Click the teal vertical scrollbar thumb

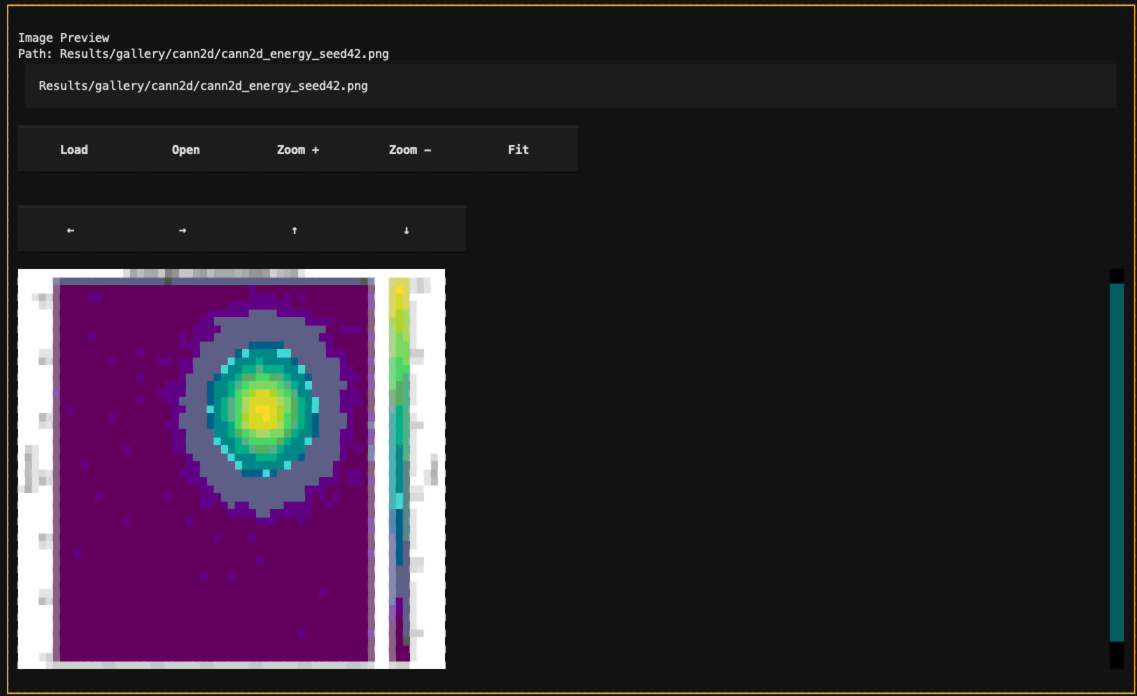pos(1116,460)
